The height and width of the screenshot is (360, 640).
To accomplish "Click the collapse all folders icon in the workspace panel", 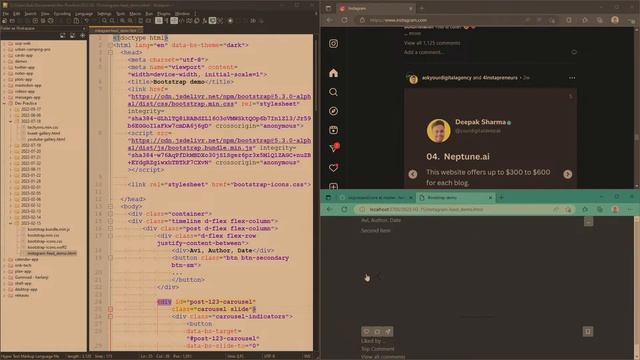I will point(72,36).
